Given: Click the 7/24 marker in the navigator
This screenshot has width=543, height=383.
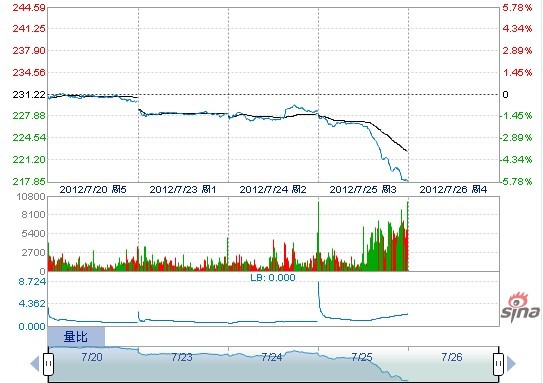Looking at the screenshot, I should coord(272,357).
